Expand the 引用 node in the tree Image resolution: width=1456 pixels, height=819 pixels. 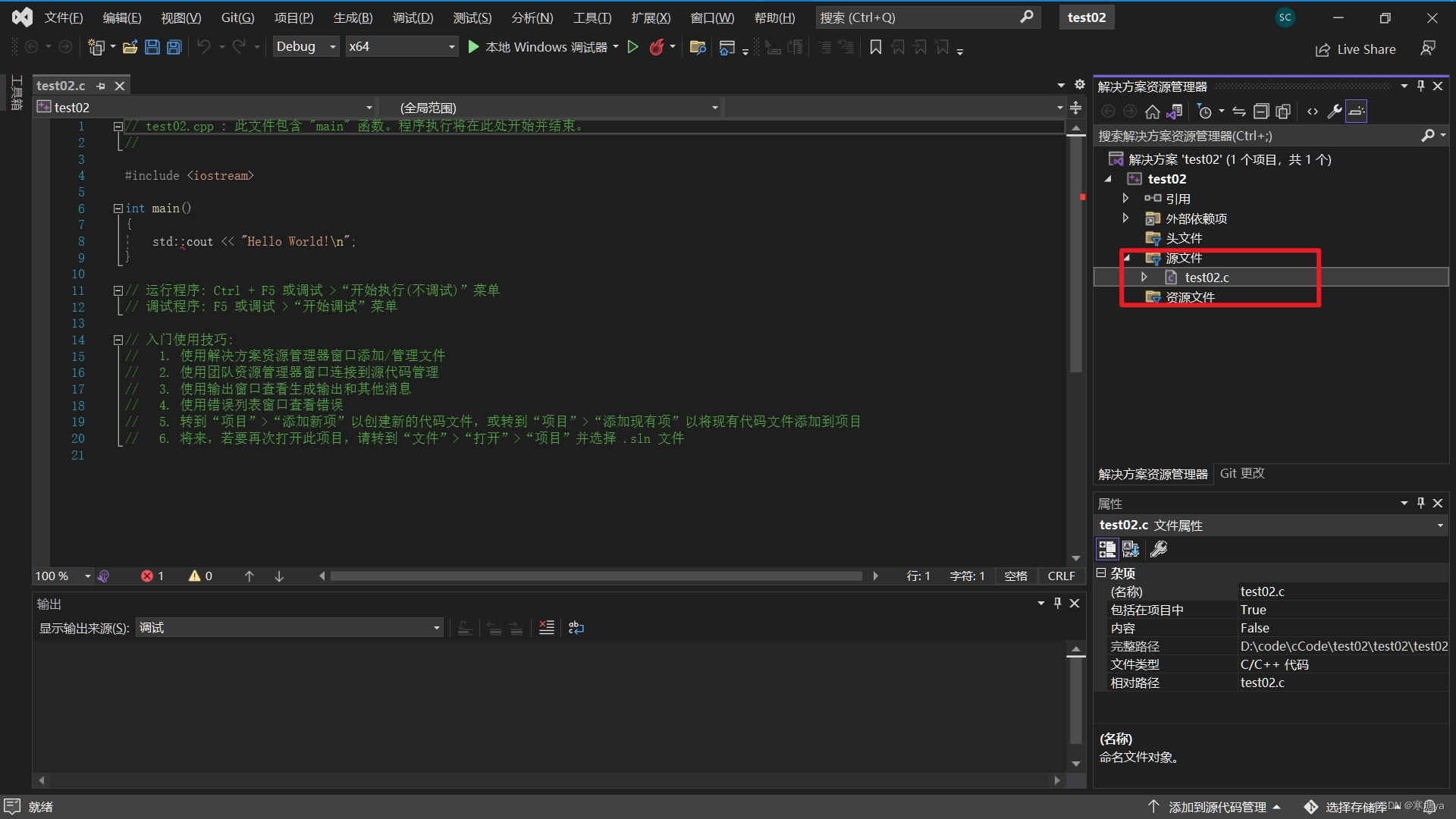click(1126, 199)
